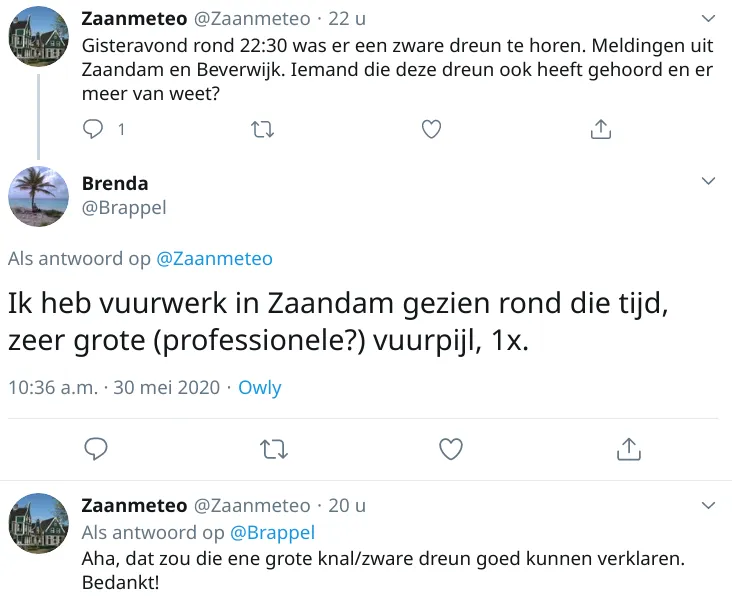Open options chevron on Brenda's tweet
This screenshot has height=597, width=732.
(x=709, y=181)
